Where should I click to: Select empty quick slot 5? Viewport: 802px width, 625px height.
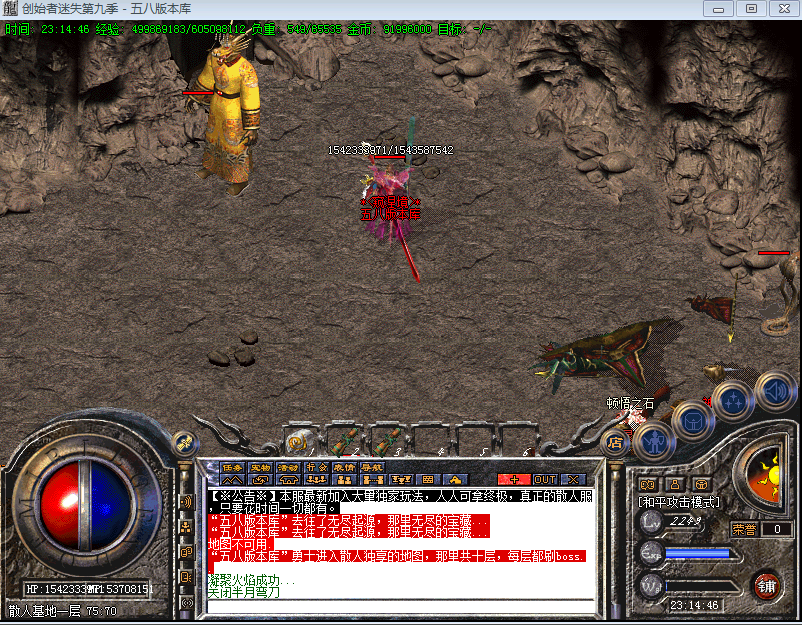point(473,441)
